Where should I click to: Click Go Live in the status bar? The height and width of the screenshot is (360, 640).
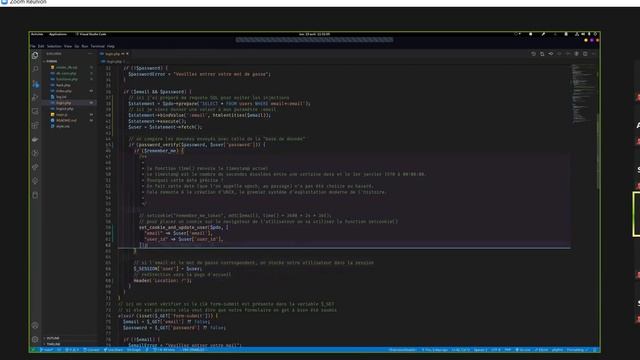click(523, 350)
